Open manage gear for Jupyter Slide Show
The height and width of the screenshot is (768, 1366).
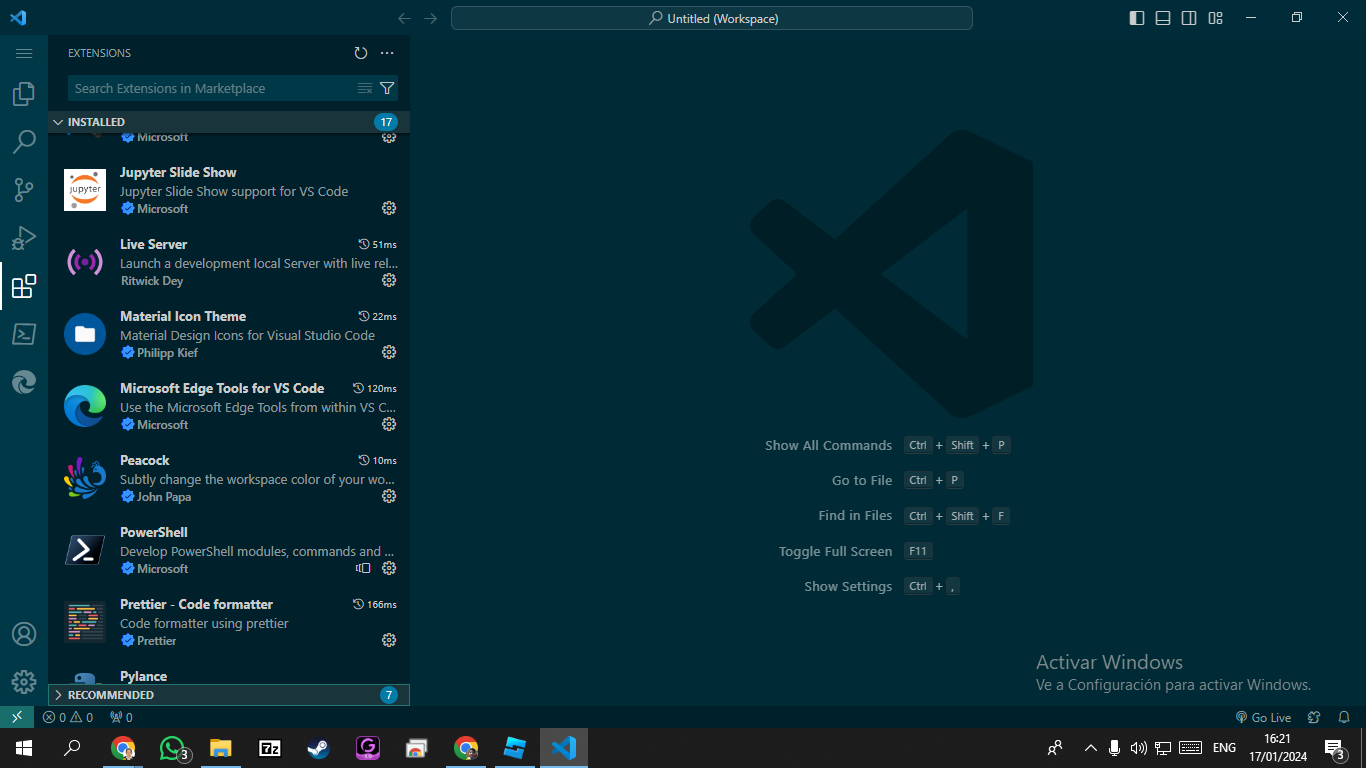point(389,208)
